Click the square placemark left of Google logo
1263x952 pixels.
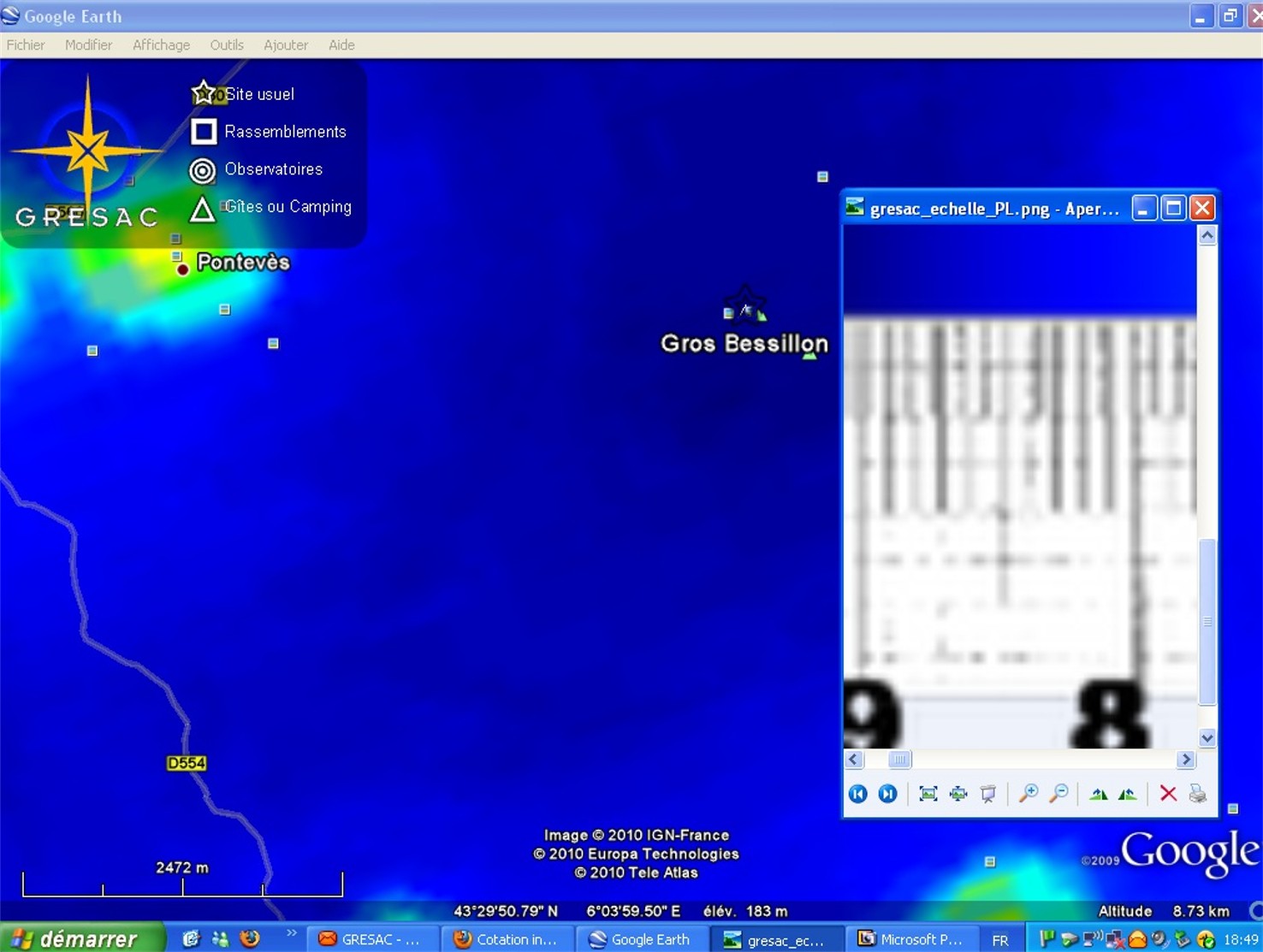(990, 862)
